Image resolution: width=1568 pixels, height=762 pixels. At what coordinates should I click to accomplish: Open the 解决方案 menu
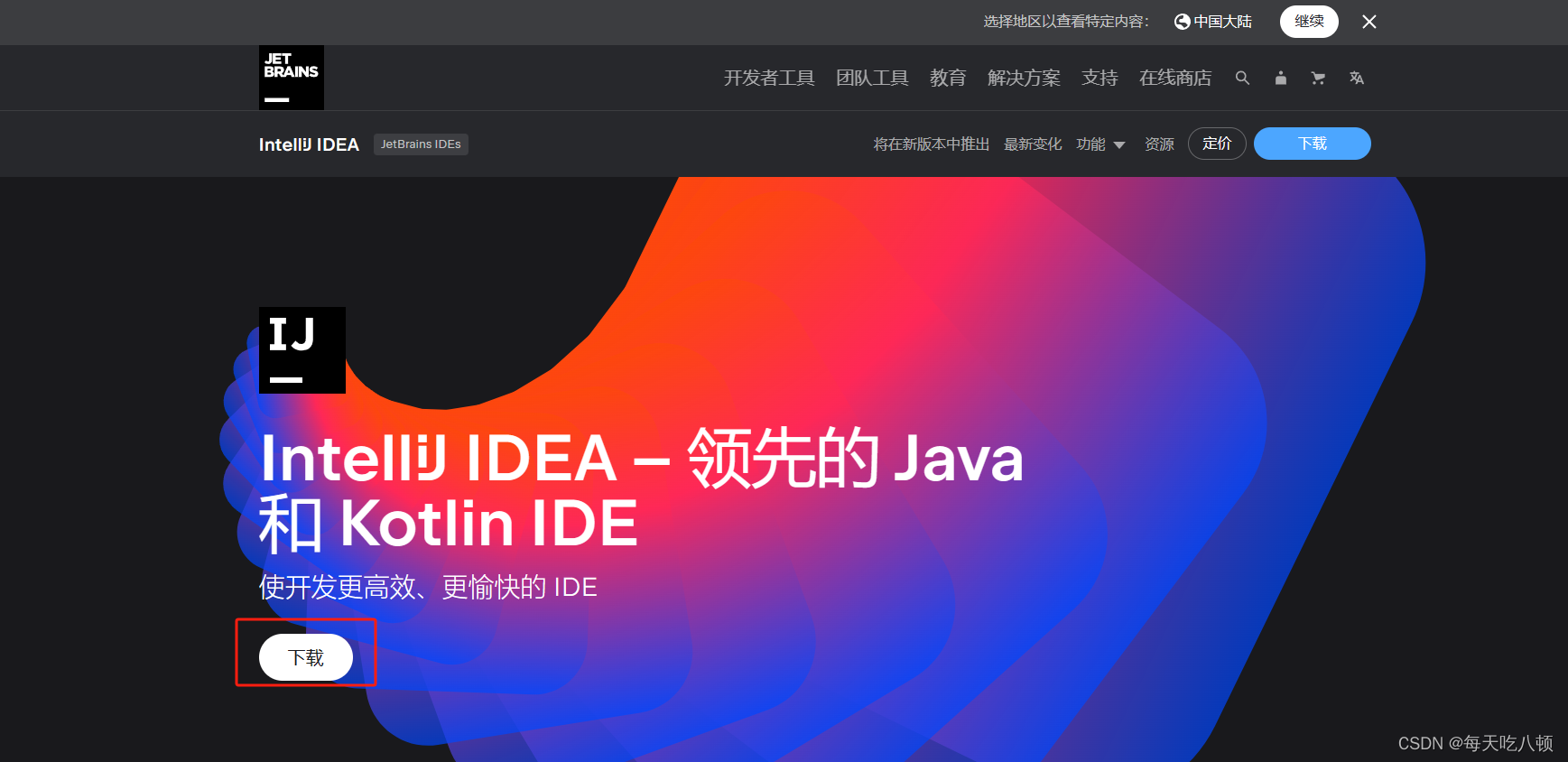(1024, 79)
